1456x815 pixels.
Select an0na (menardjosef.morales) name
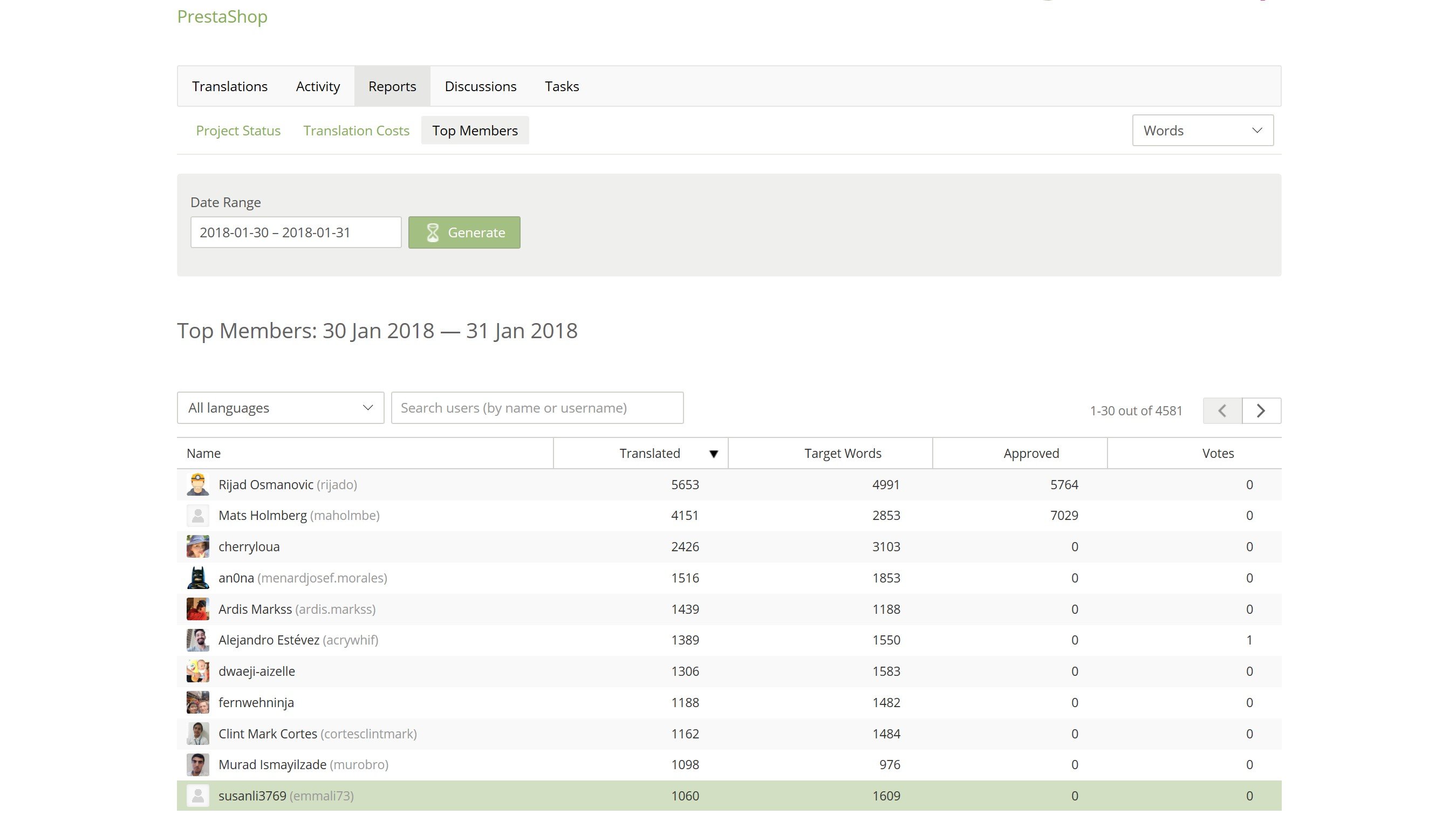pyautogui.click(x=303, y=578)
